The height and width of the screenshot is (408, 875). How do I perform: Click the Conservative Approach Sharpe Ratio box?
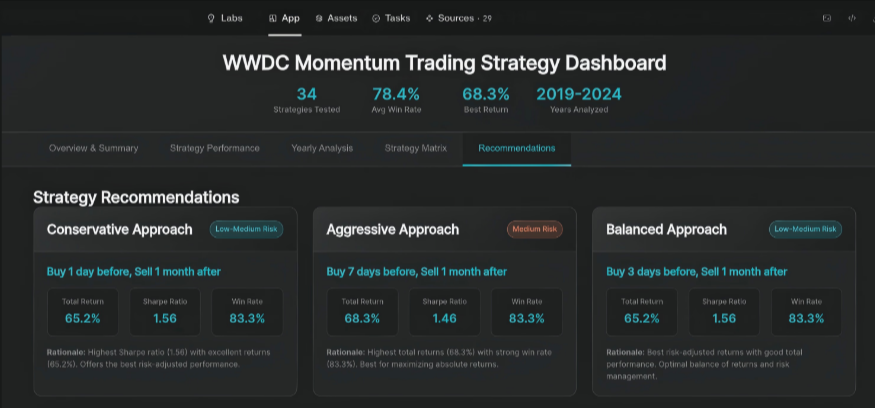(x=164, y=312)
